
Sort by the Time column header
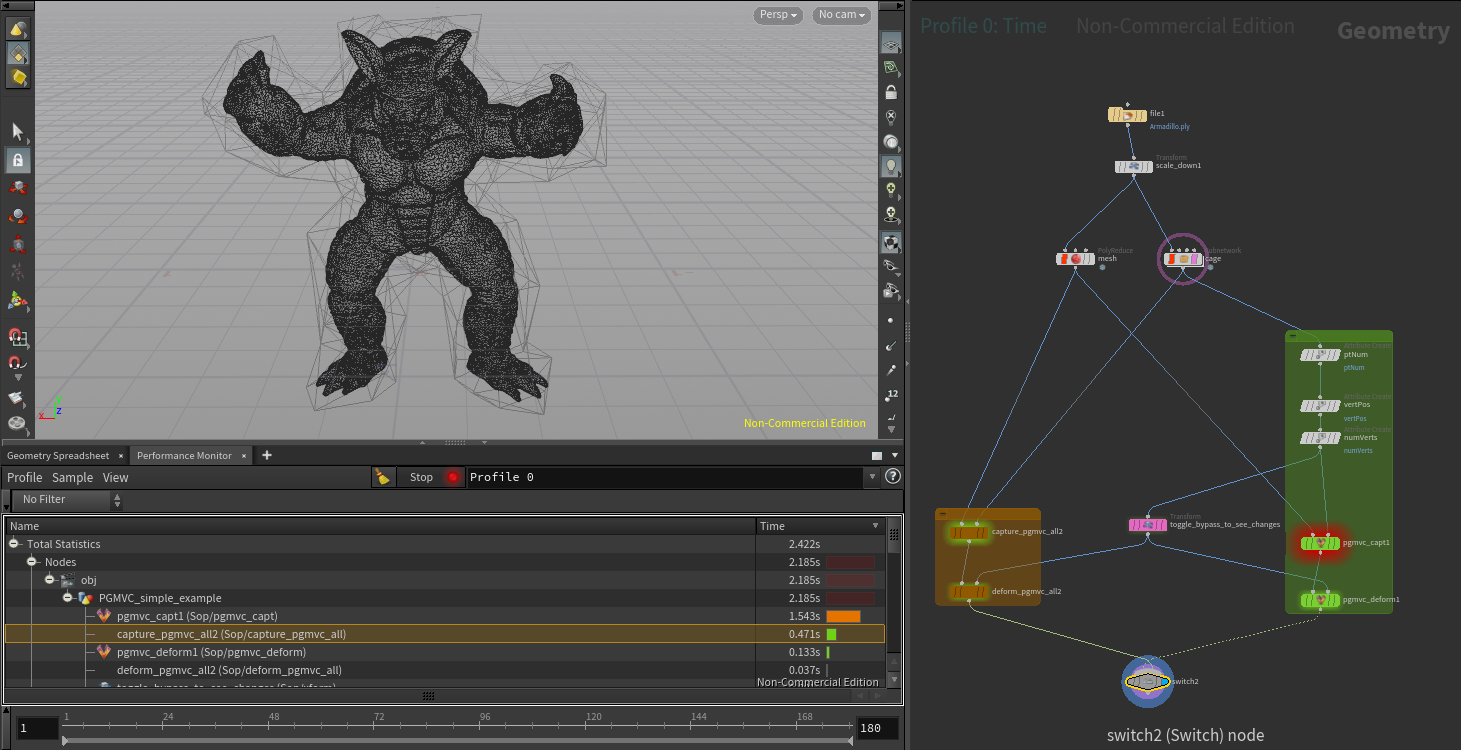click(x=820, y=526)
